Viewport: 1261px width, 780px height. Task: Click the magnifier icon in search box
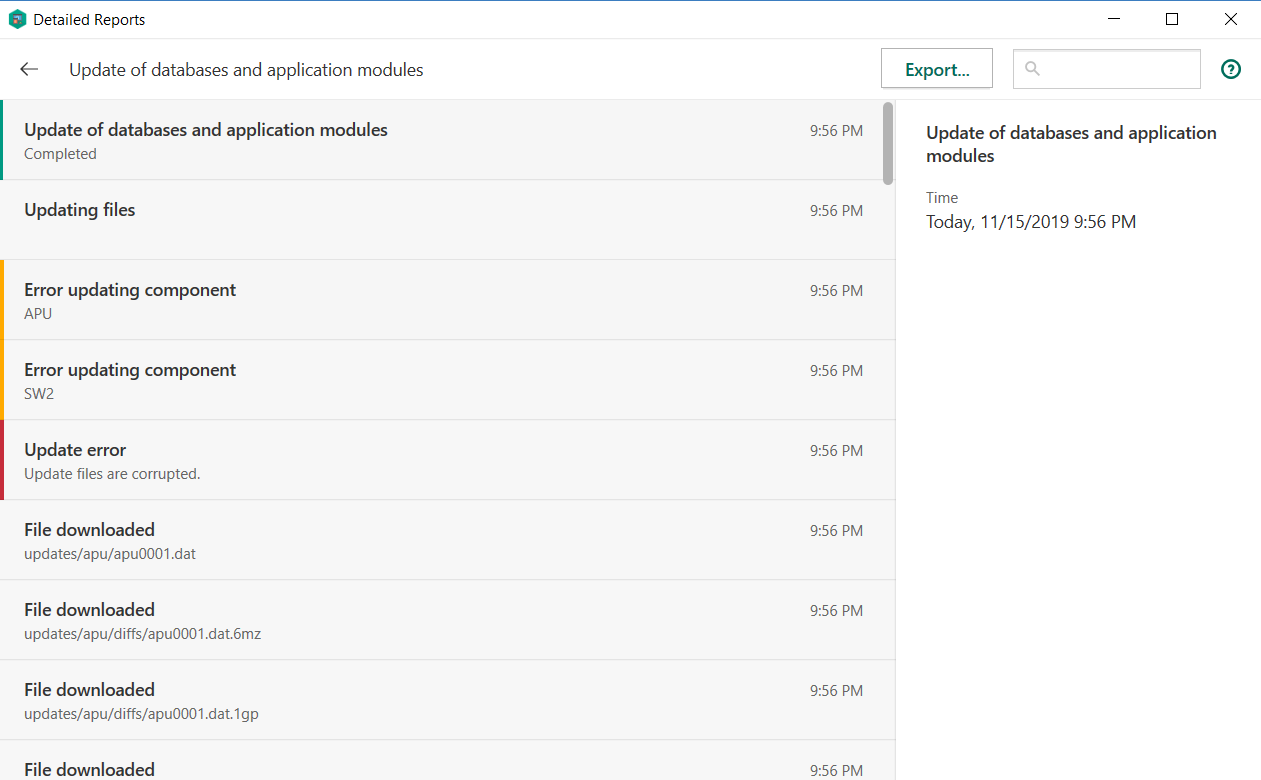[1033, 69]
